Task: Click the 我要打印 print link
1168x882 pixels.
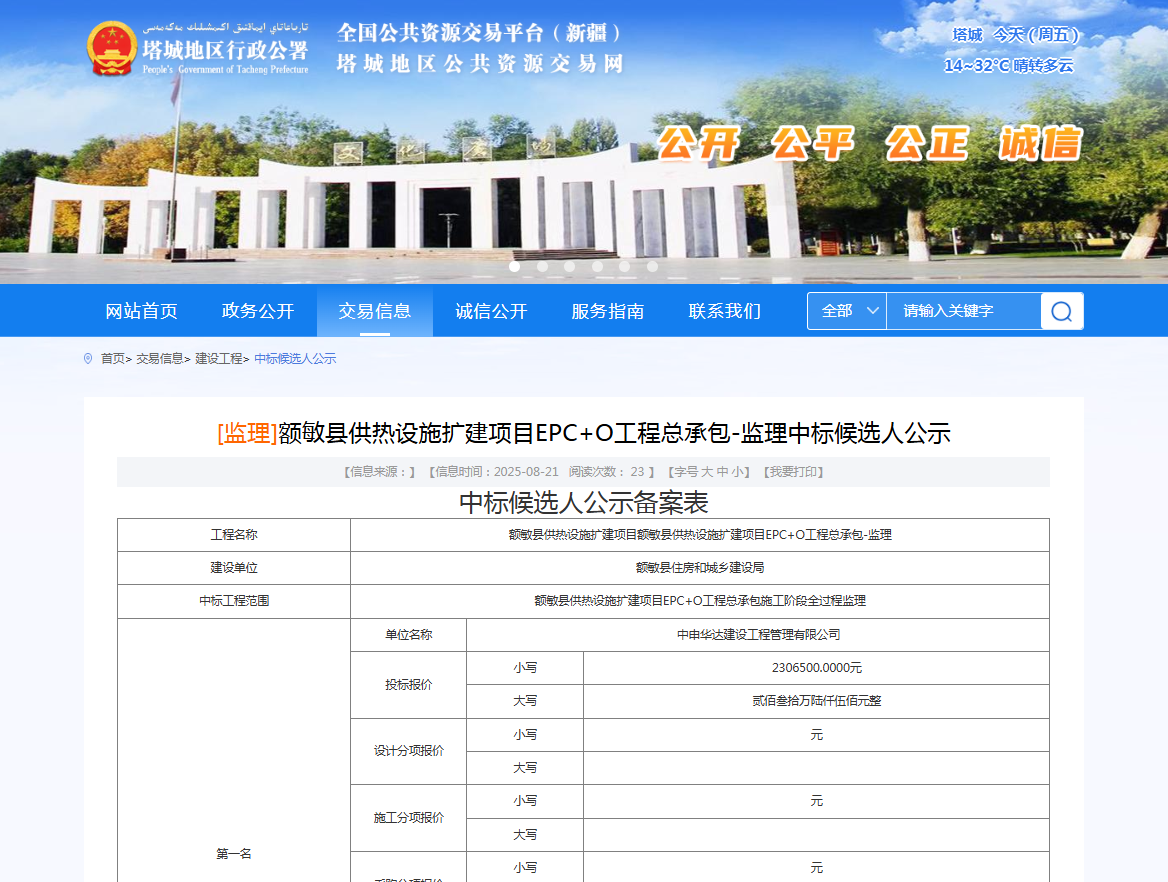Action: pyautogui.click(x=793, y=472)
